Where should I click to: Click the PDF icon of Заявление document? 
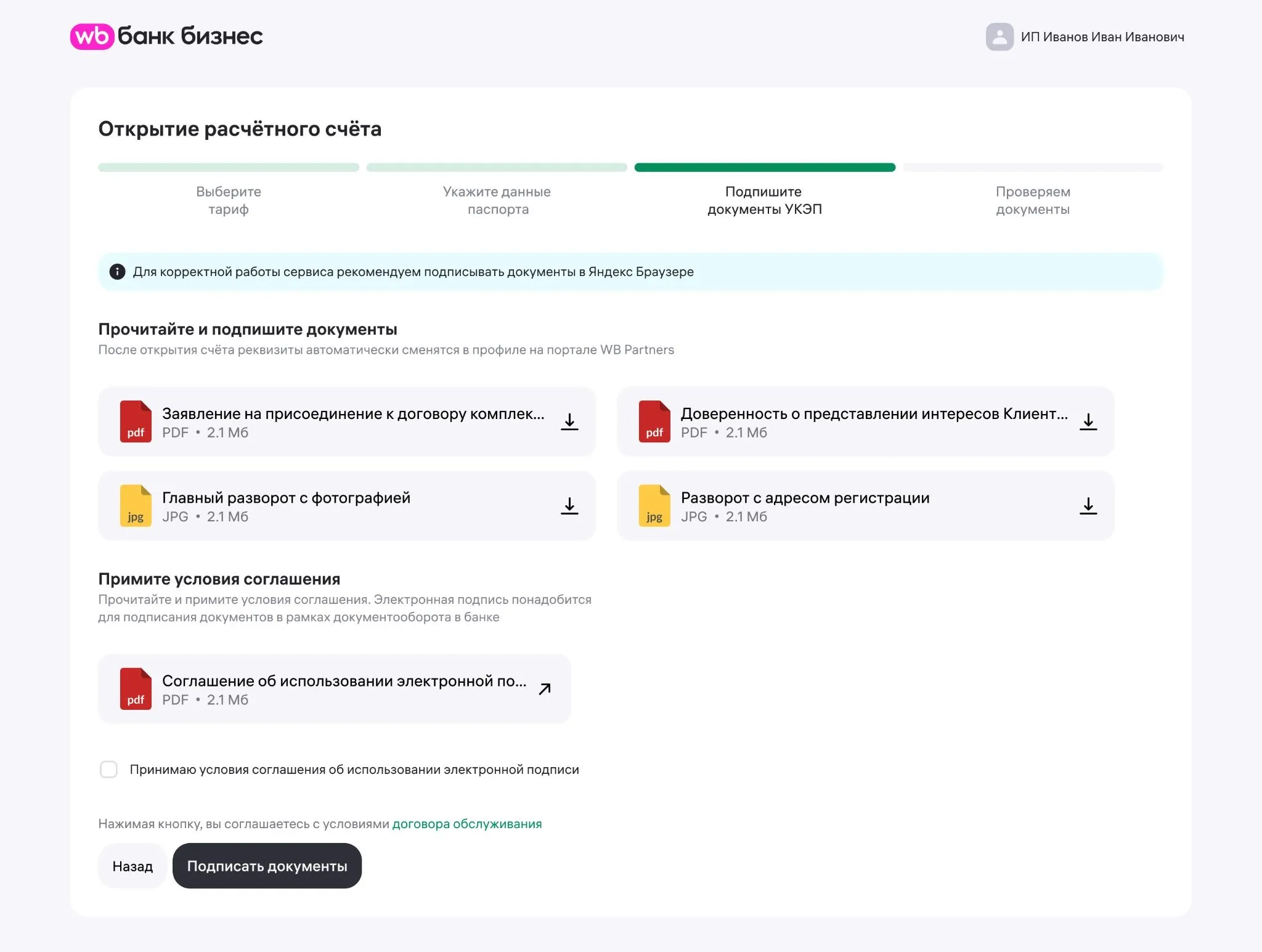pyautogui.click(x=136, y=421)
